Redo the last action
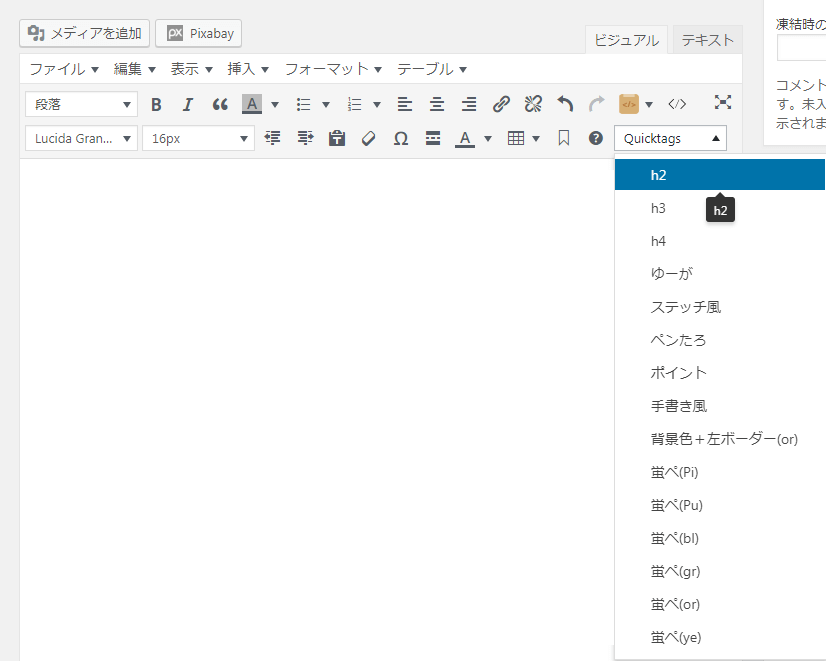The image size is (826, 661). (597, 104)
